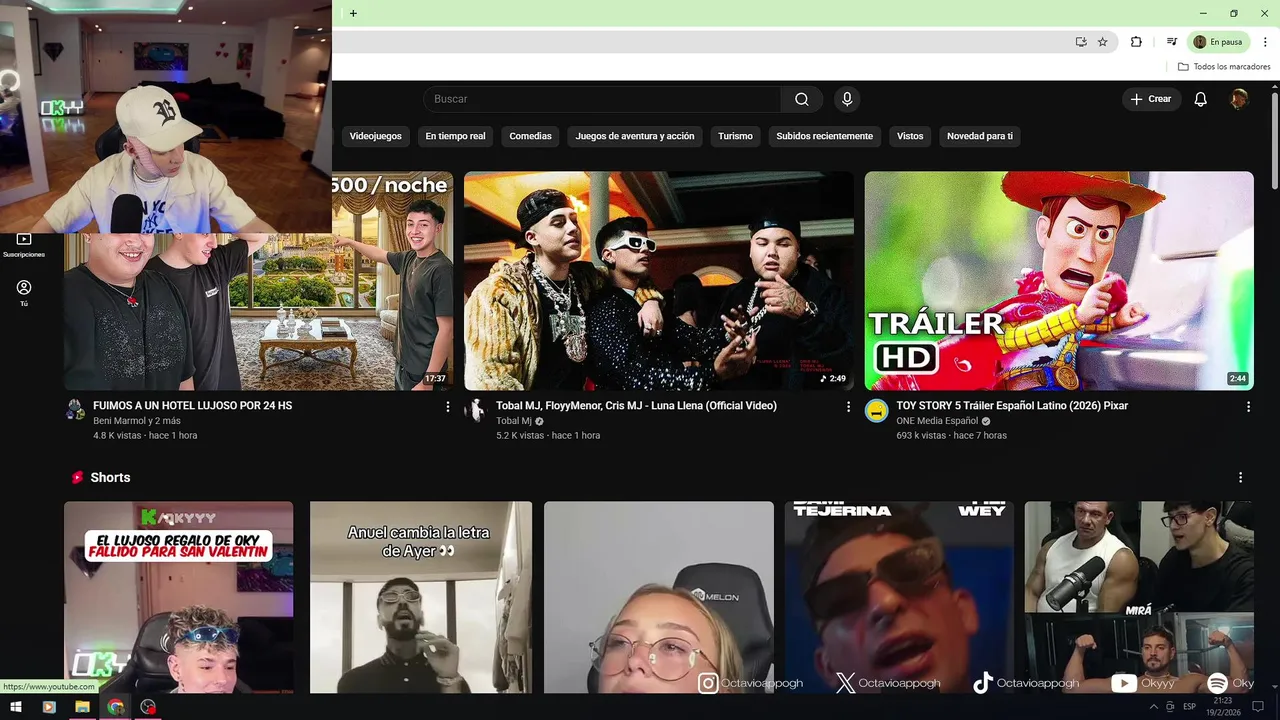
Task: Click the Tobal Mj channel avatar
Action: click(x=476, y=410)
